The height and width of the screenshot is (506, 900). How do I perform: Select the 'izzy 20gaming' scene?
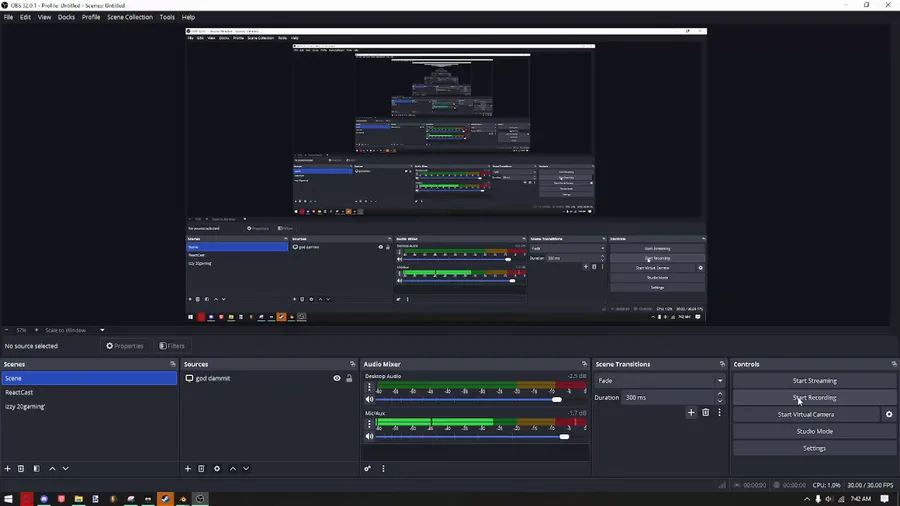[x=89, y=406]
